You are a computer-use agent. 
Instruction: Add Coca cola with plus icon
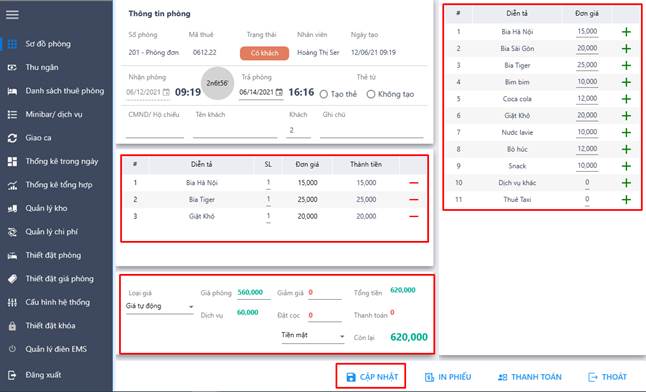point(626,99)
